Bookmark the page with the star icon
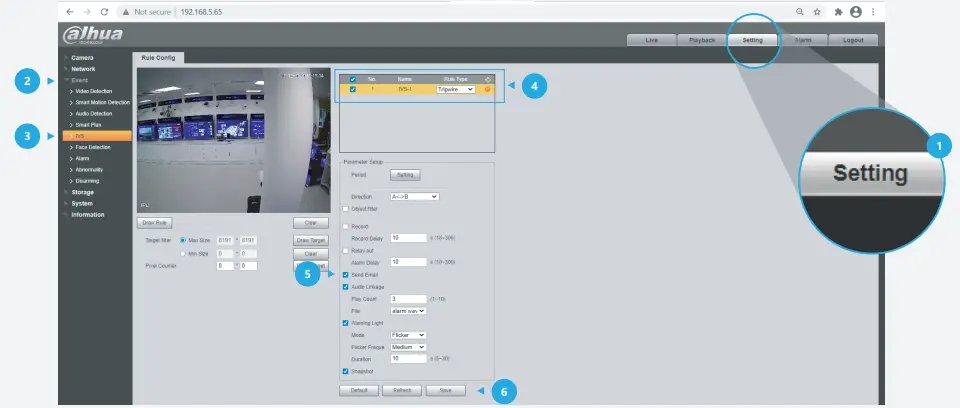Viewport: 960px width, 408px height. 817,12
